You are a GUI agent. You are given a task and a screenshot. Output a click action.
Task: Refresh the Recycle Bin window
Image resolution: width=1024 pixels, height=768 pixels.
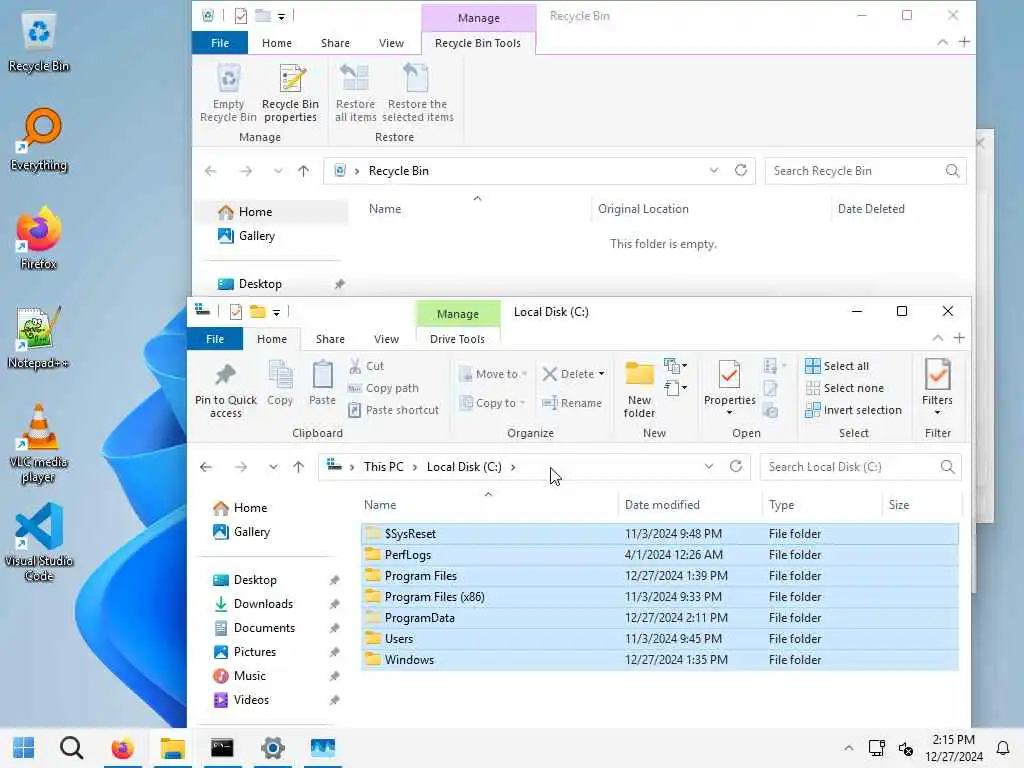(741, 170)
